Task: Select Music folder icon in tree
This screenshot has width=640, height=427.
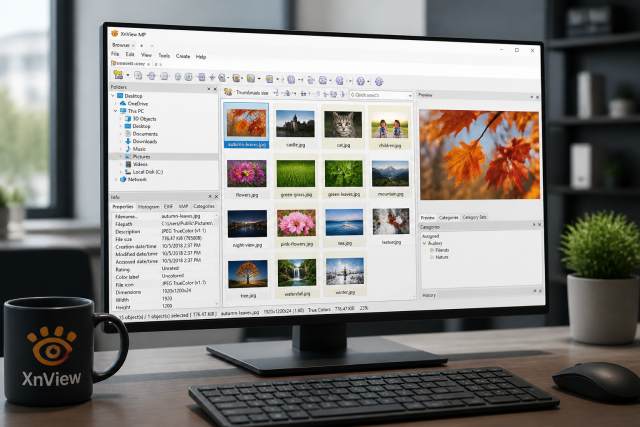Action: pos(128,149)
